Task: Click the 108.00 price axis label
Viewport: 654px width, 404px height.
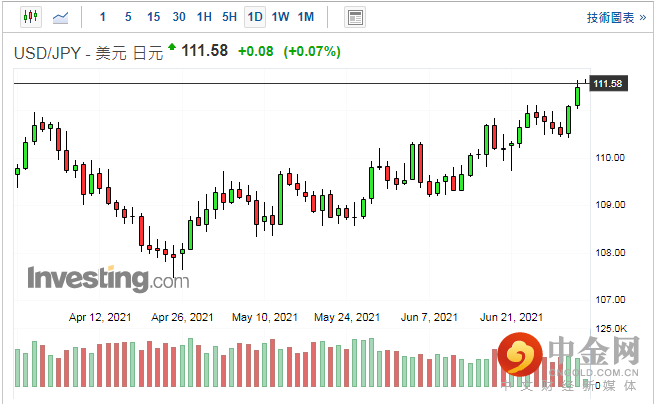Action: coord(610,253)
